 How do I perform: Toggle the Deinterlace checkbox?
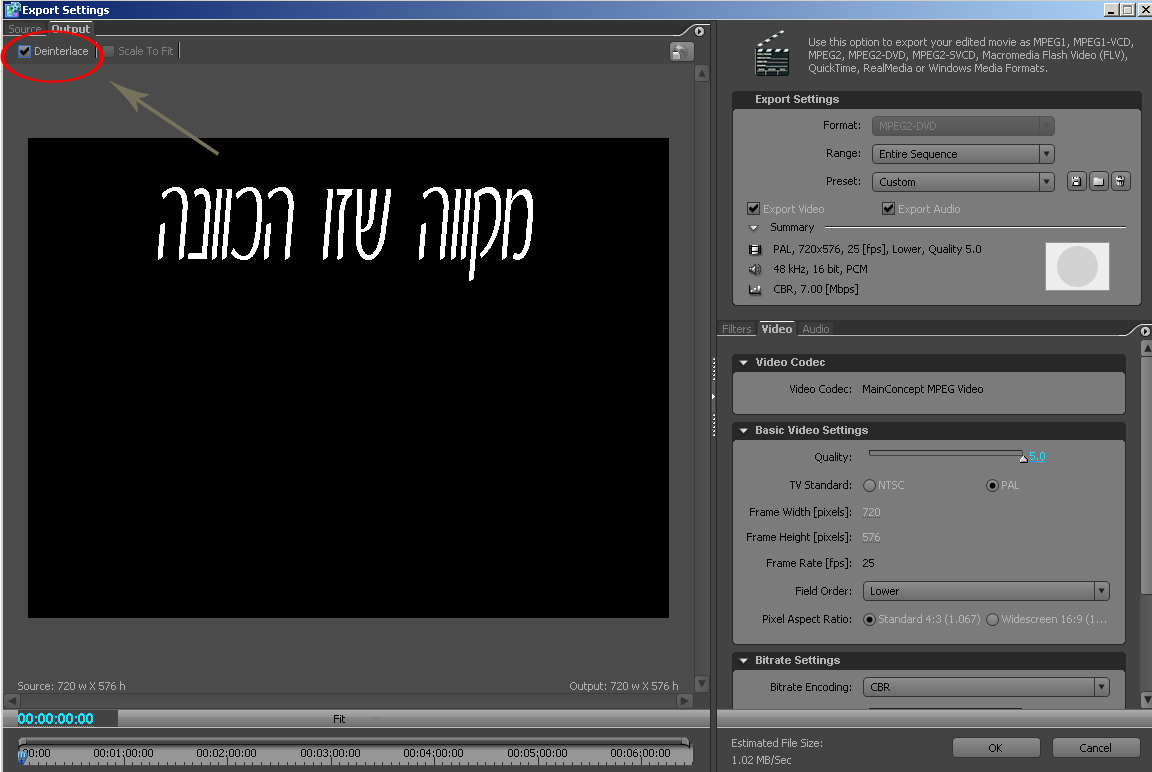(24, 51)
